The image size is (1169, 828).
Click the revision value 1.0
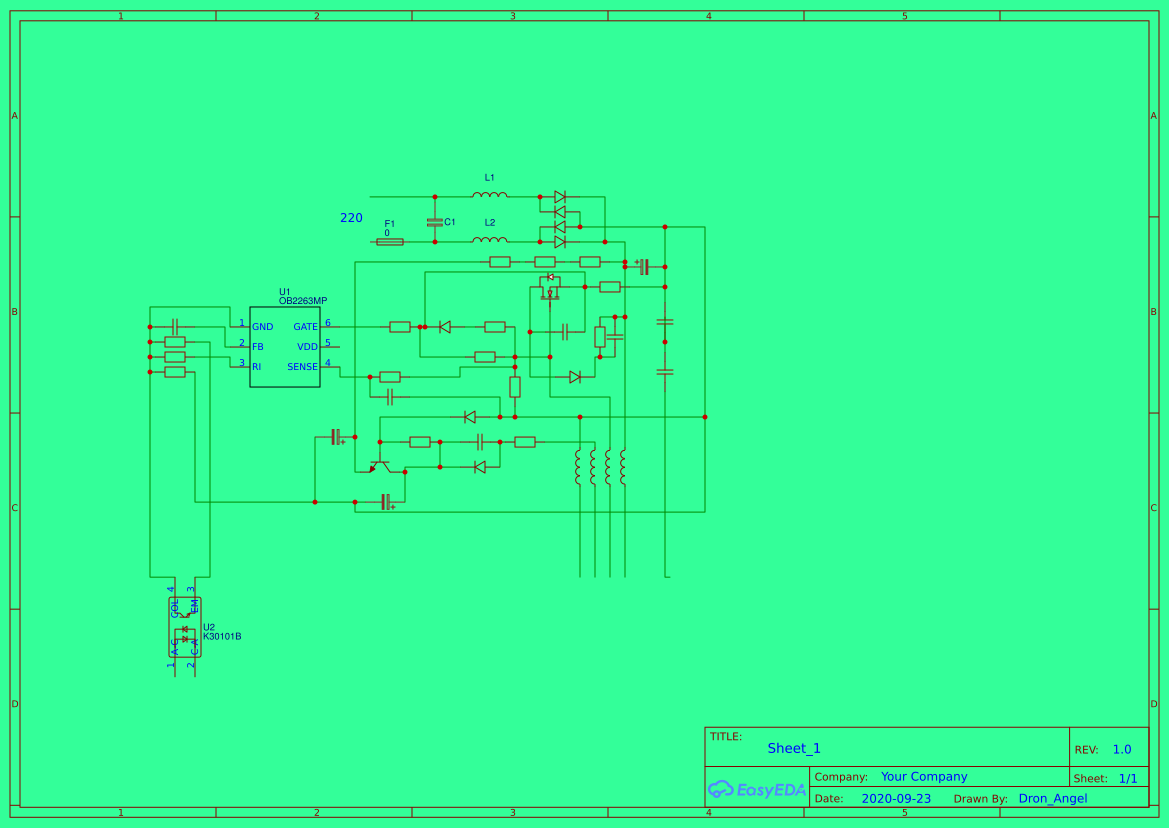1122,748
